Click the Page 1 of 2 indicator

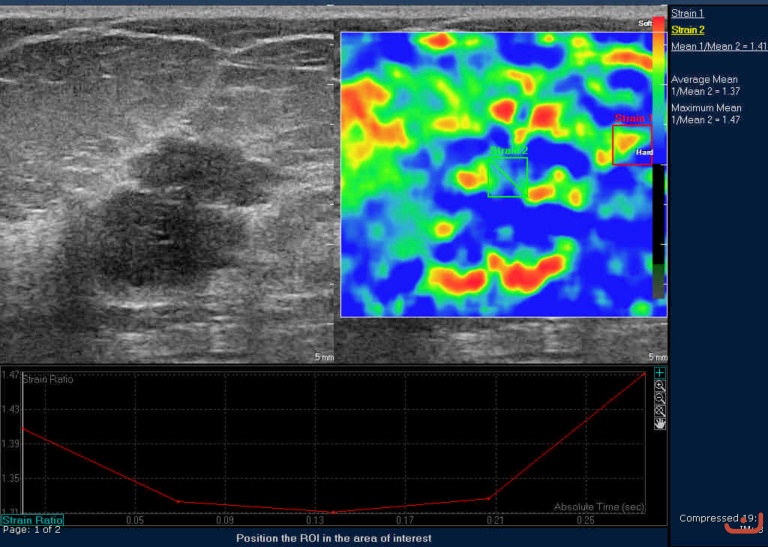[31, 530]
